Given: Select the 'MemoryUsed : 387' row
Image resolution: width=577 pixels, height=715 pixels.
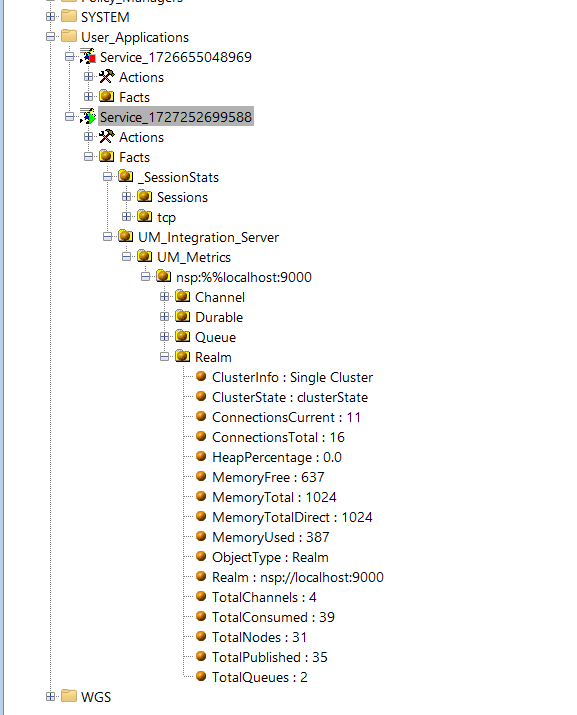Looking at the screenshot, I should pyautogui.click(x=270, y=537).
